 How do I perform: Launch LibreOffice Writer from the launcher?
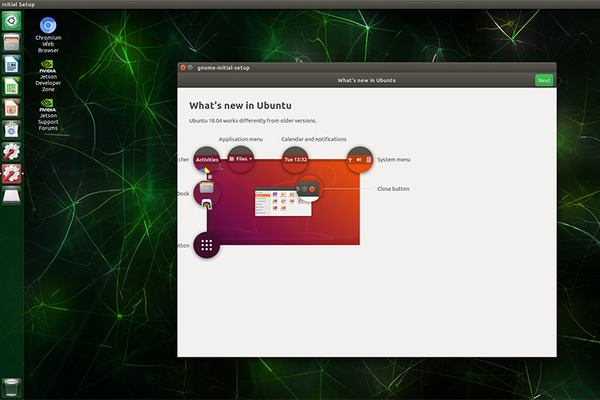(12, 63)
